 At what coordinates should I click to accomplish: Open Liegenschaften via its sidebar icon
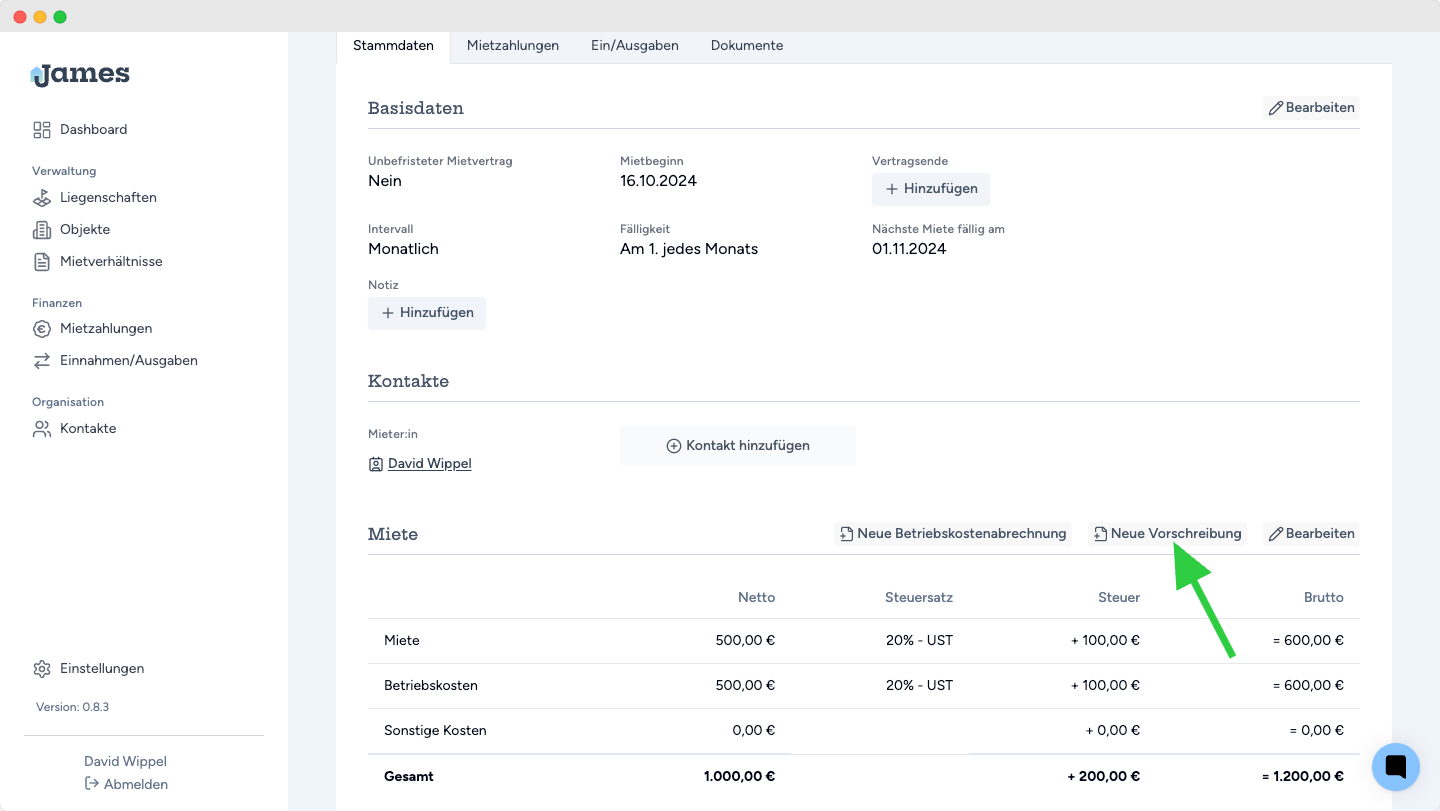[42, 198]
